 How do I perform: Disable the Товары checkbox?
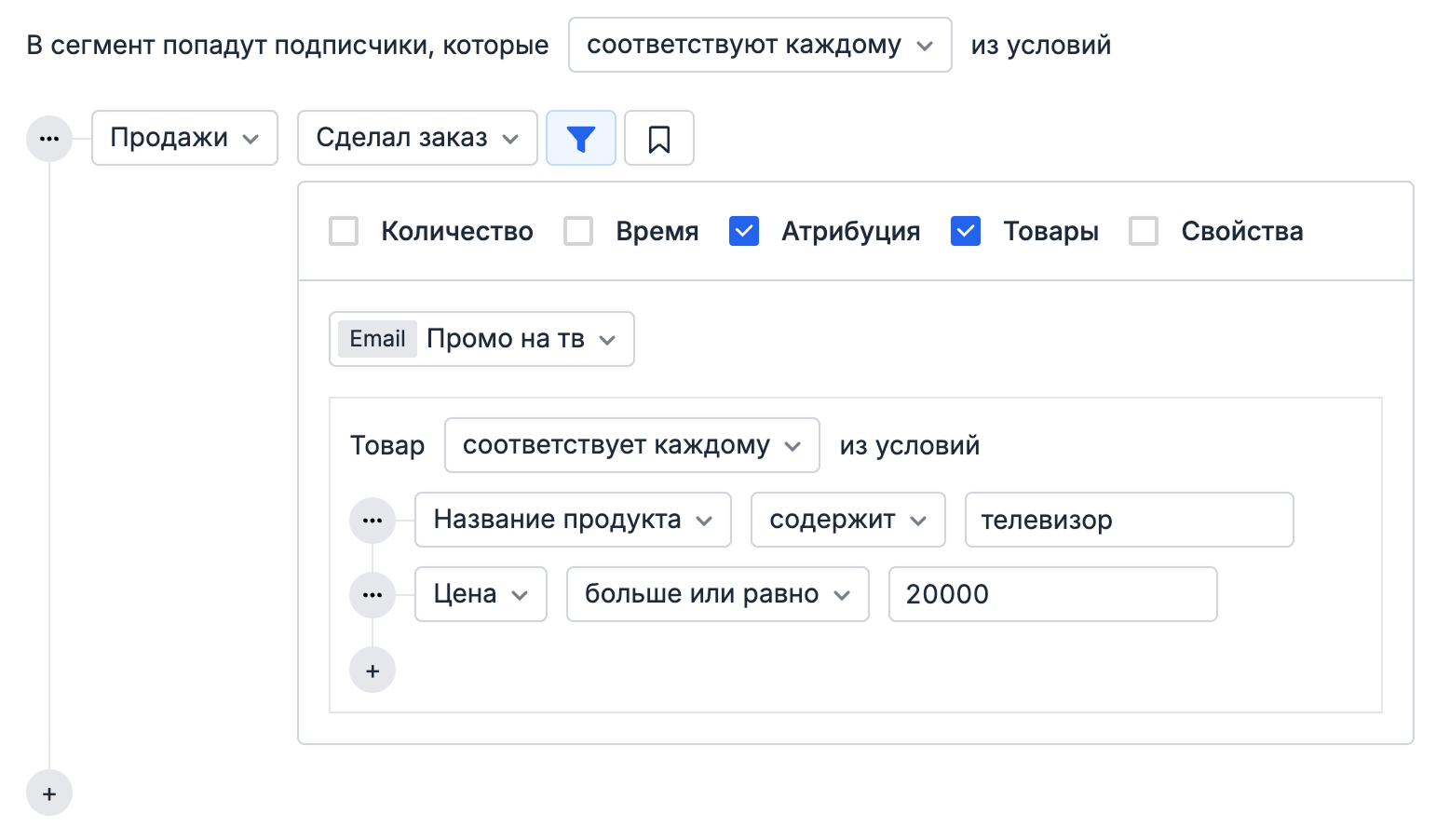[965, 231]
